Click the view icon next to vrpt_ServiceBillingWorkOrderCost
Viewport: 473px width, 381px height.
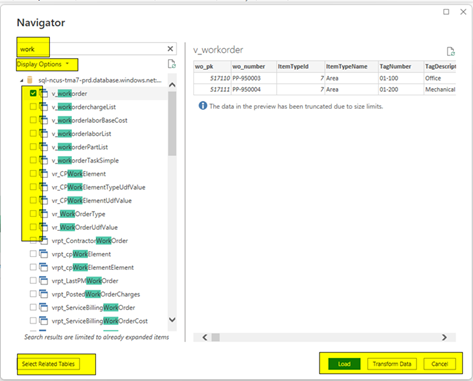[43, 321]
